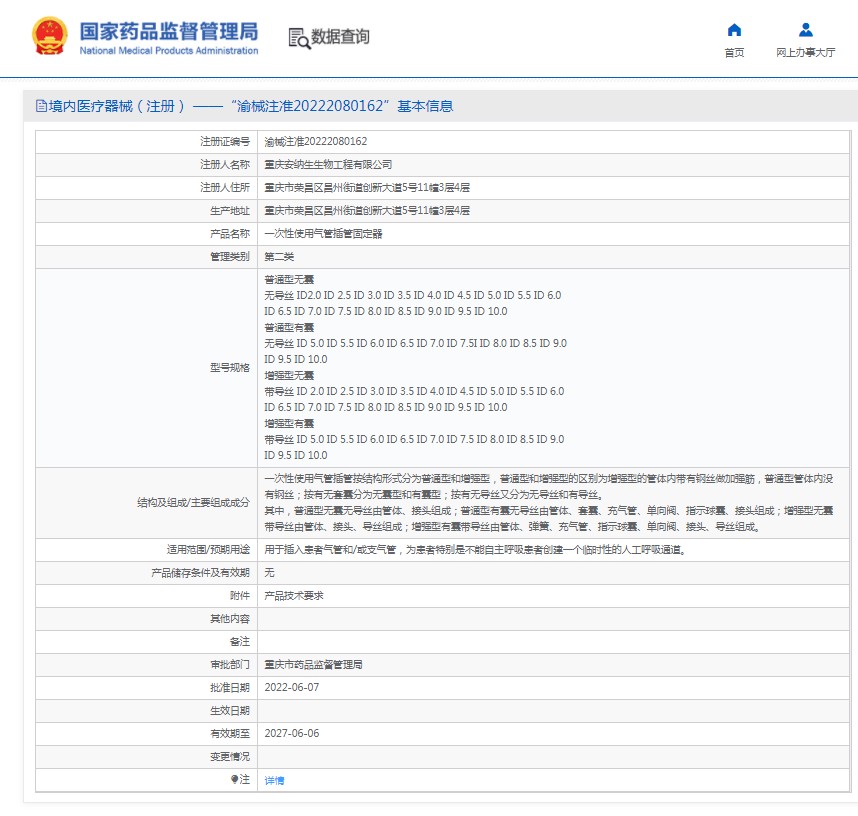Click the 变更情况 label
858x816 pixels.
230,756
